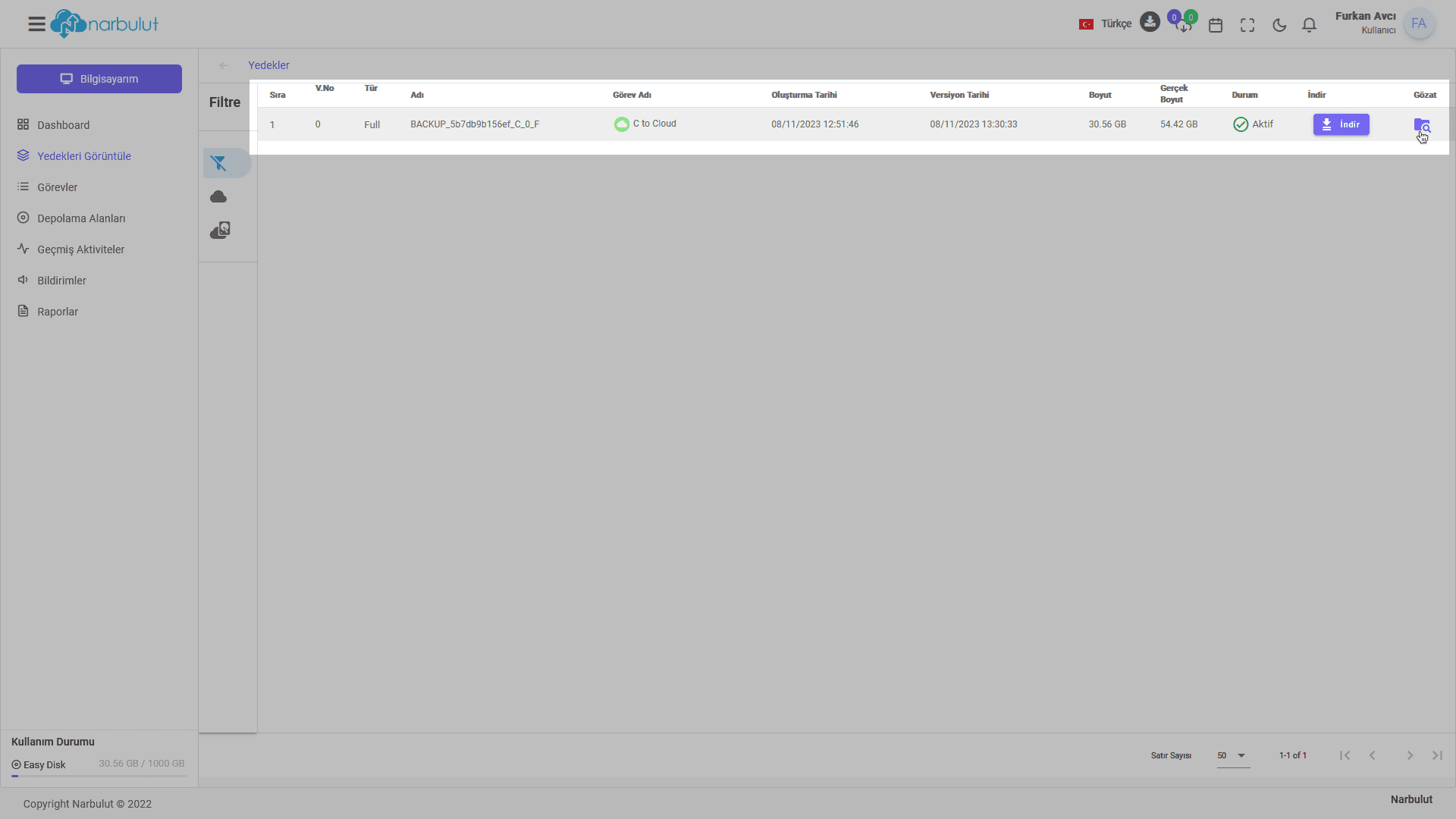1456x819 pixels.
Task: Open the Türkçe language selector
Action: tap(1106, 24)
